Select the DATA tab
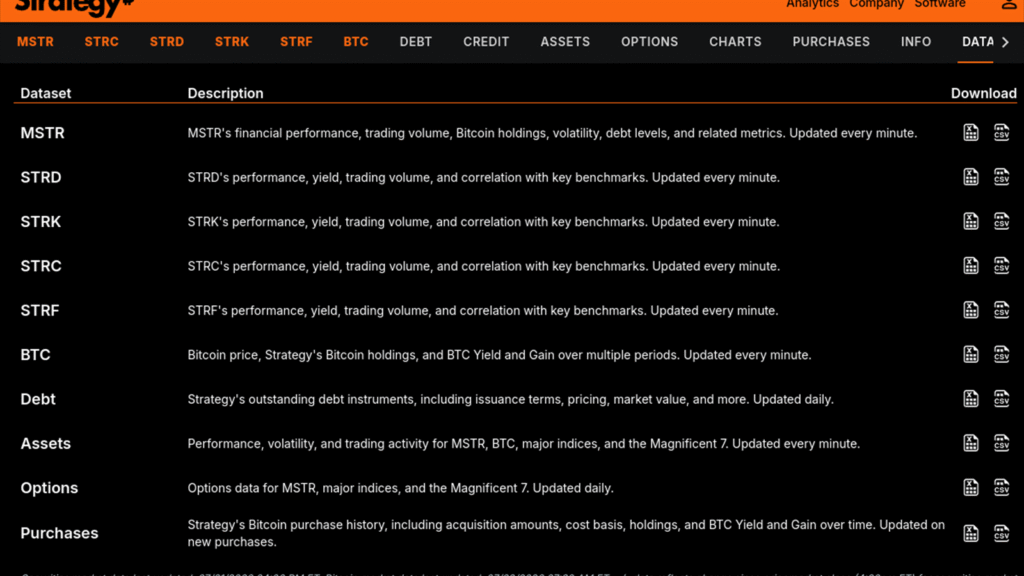This screenshot has width=1024, height=576. pos(978,42)
